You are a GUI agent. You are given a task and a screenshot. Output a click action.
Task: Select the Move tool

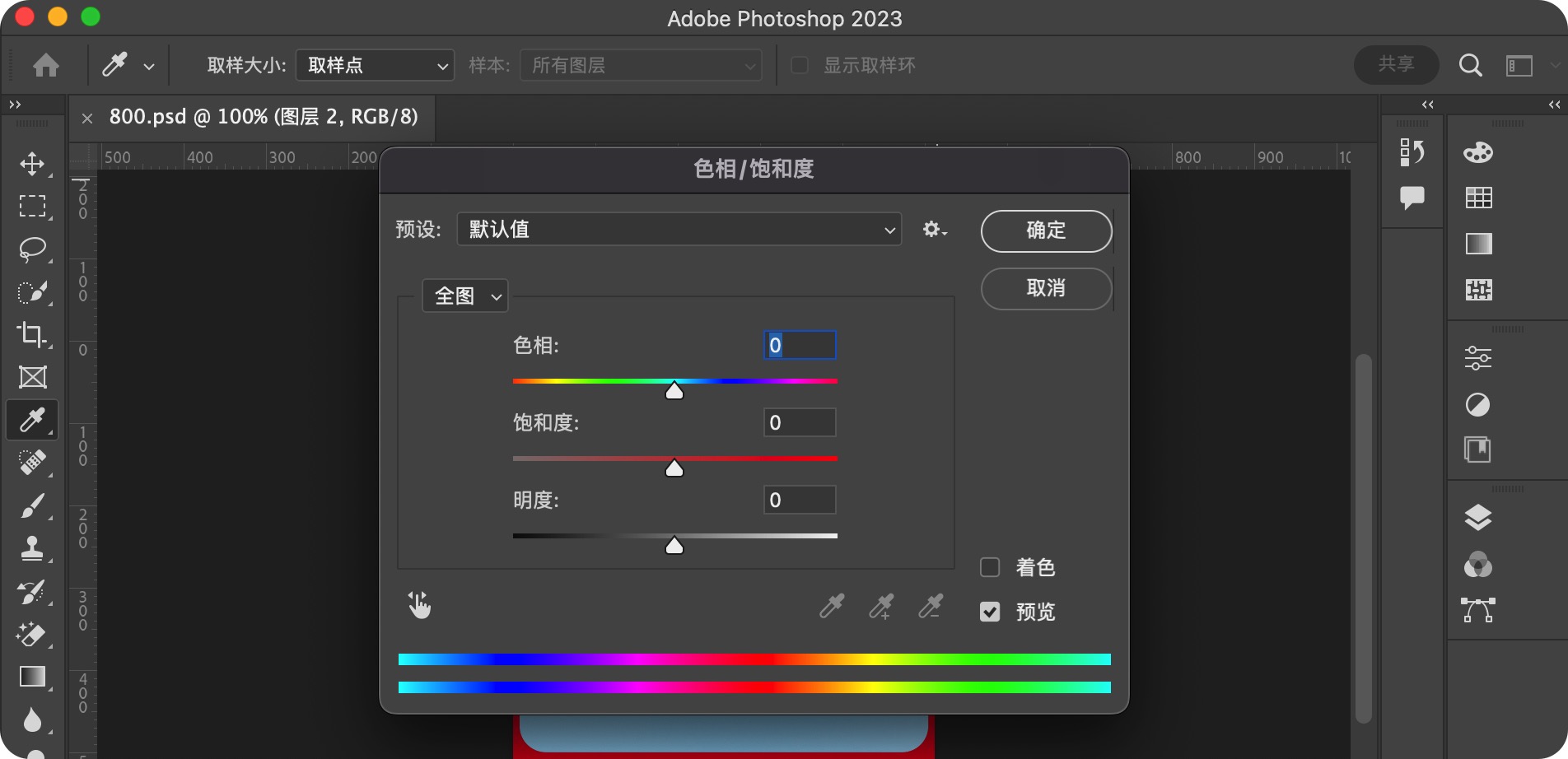[32, 163]
